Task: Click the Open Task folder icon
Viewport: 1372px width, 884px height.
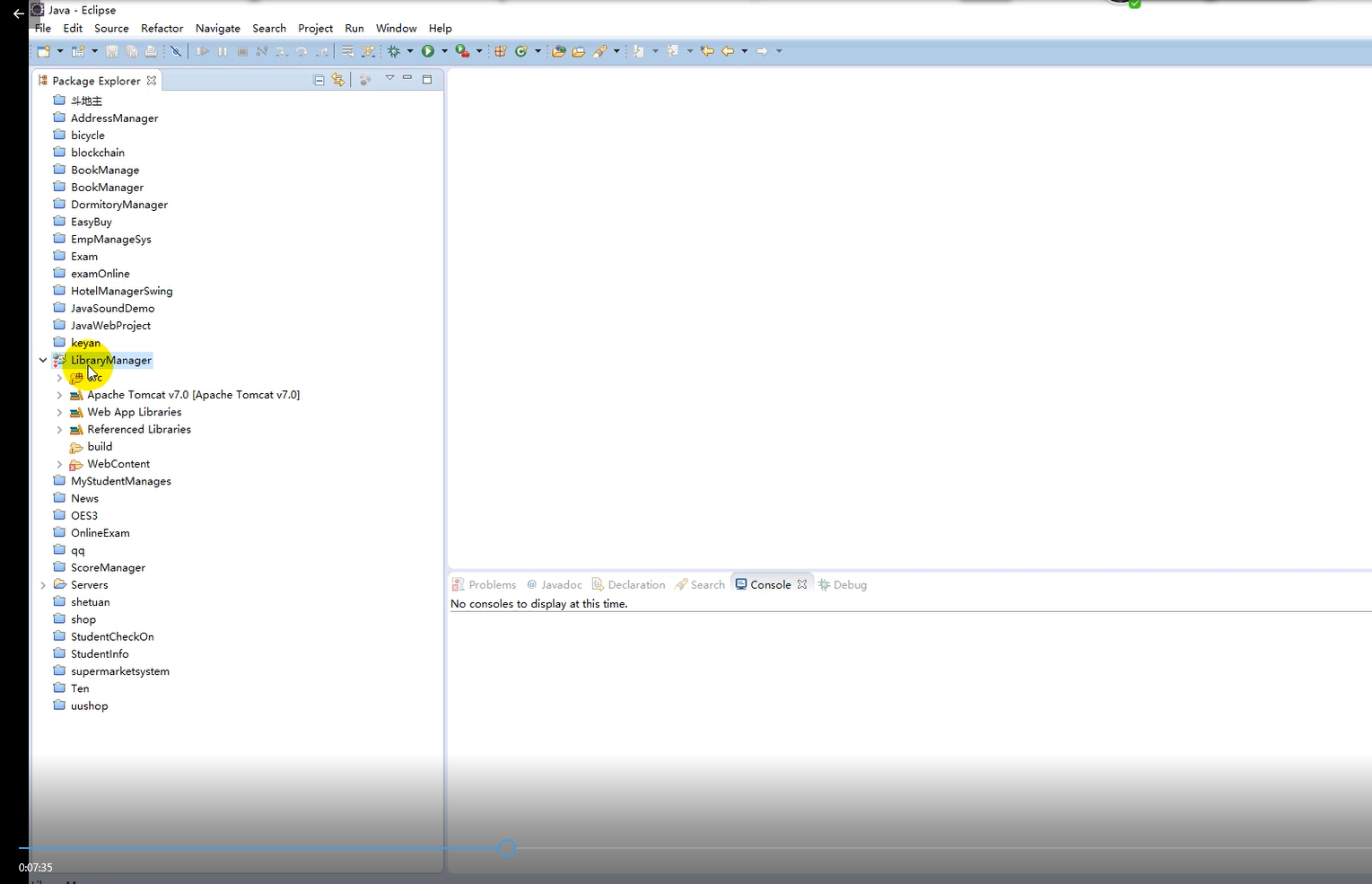Action: (x=579, y=51)
